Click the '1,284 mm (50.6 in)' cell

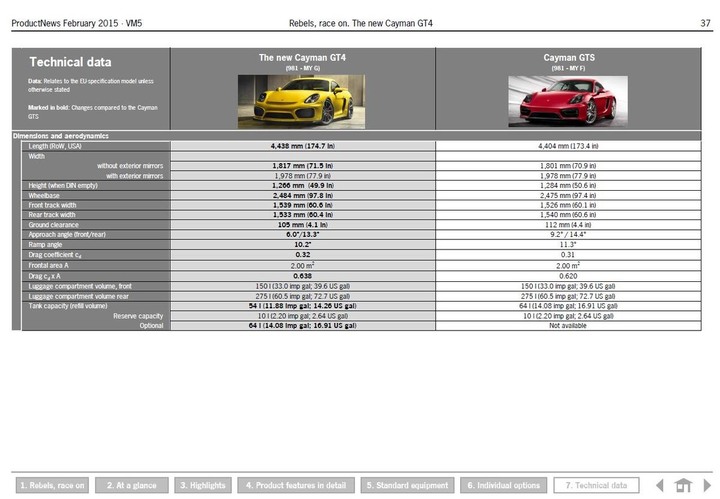pyautogui.click(x=568, y=185)
